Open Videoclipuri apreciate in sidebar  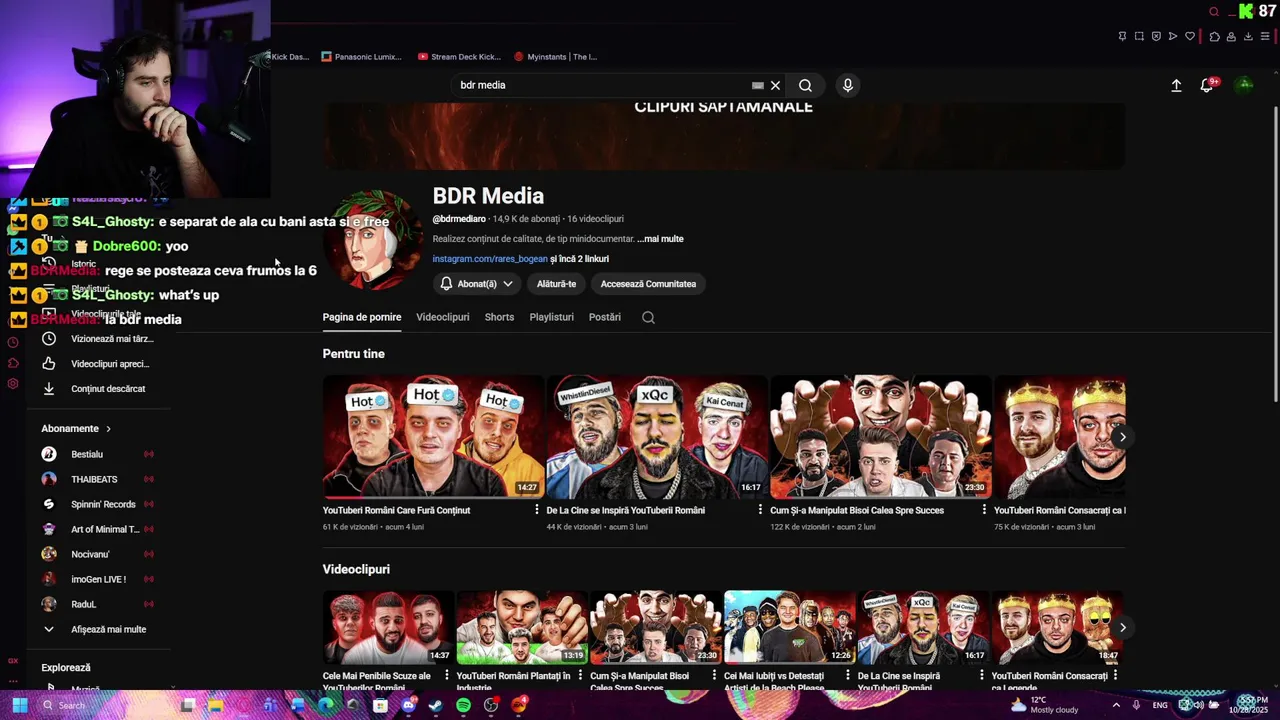pos(98,364)
